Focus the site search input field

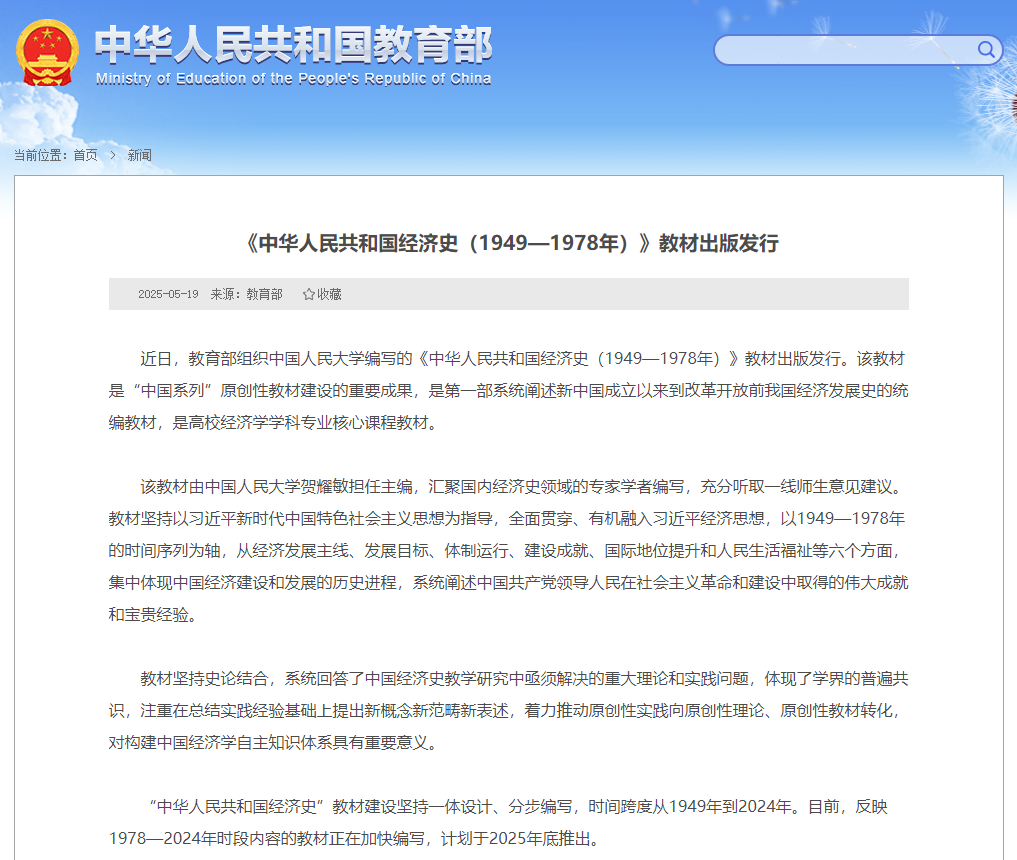(845, 50)
